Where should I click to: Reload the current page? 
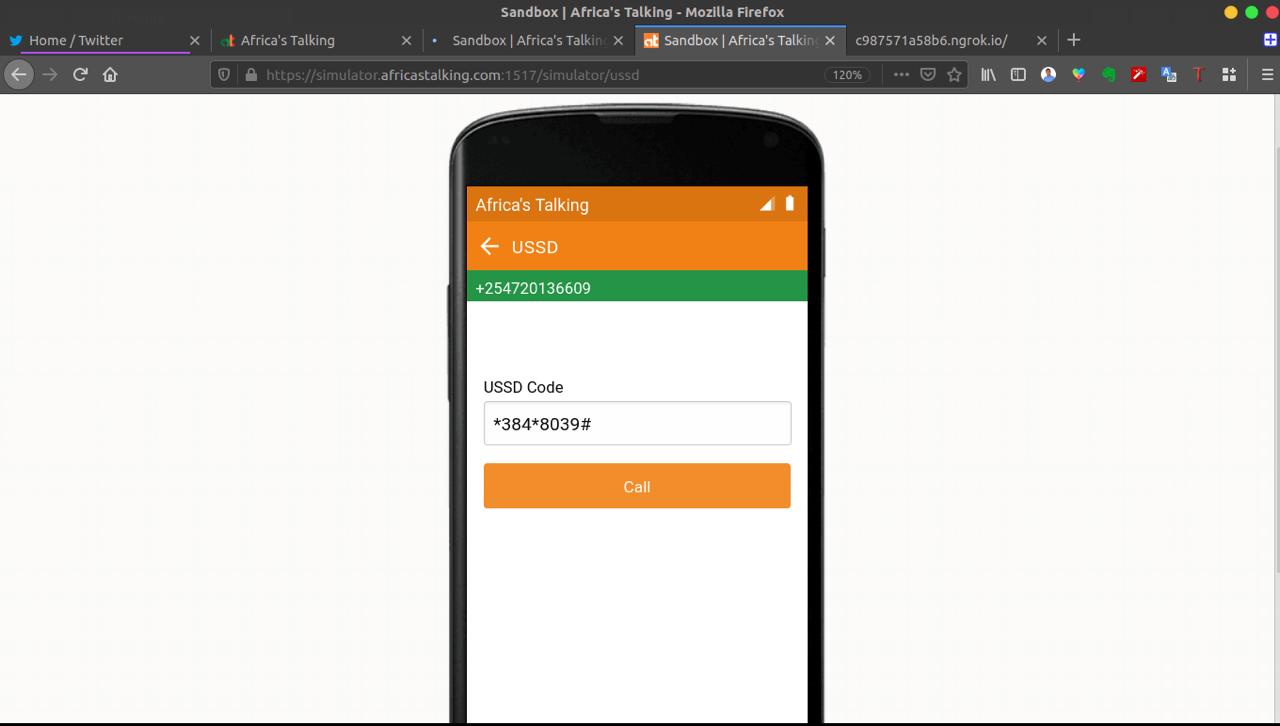click(x=80, y=74)
